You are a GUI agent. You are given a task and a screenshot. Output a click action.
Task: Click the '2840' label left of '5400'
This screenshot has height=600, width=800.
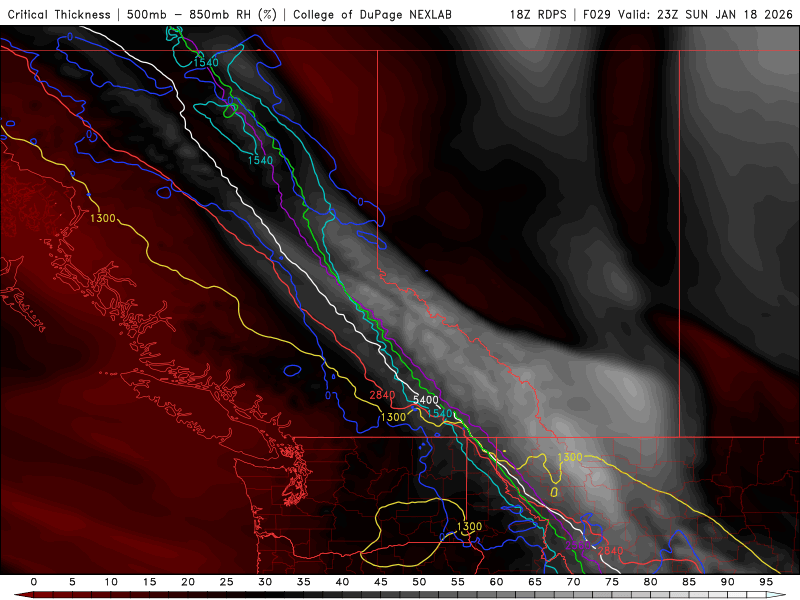point(382,395)
